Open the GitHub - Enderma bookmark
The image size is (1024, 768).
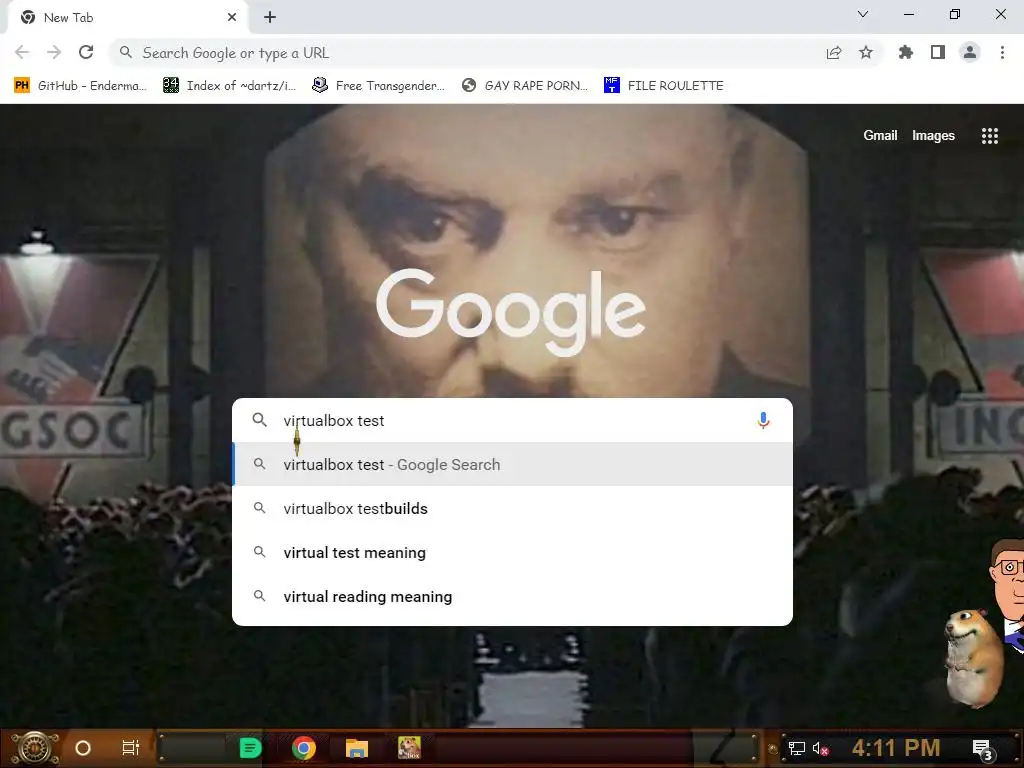tap(80, 86)
